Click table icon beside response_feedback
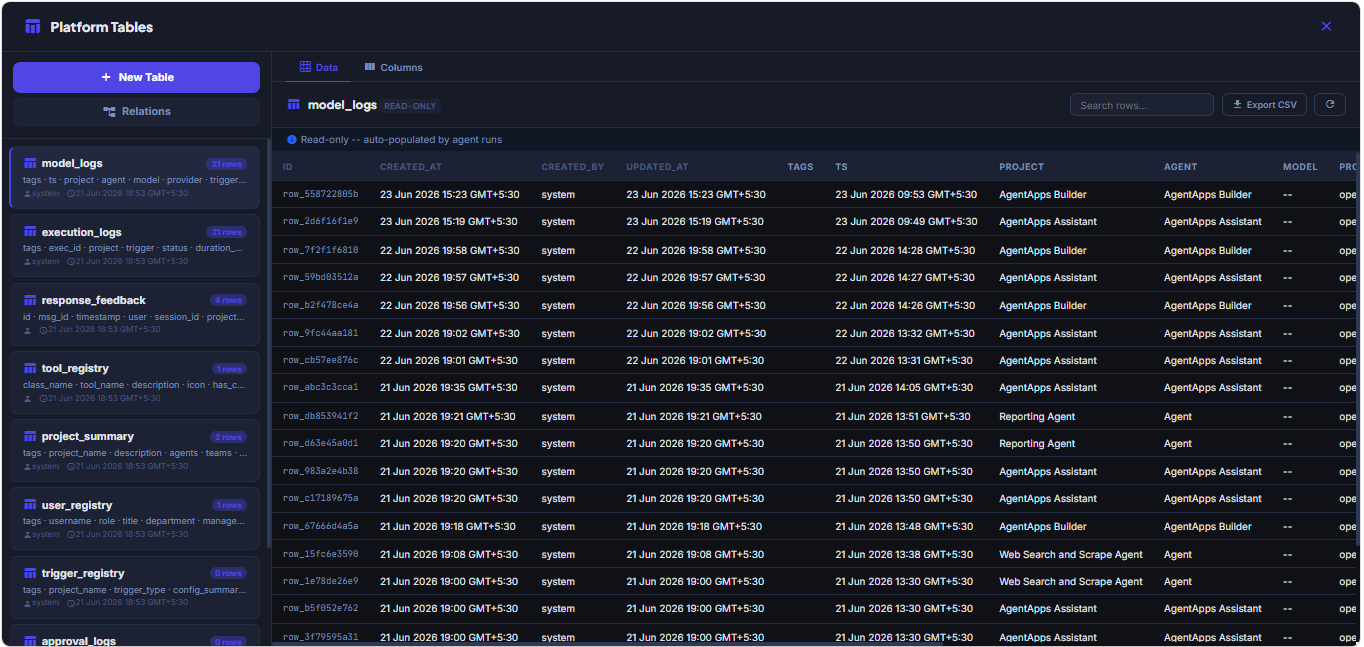Screen dimensions: 1364x647 [x=30, y=300]
